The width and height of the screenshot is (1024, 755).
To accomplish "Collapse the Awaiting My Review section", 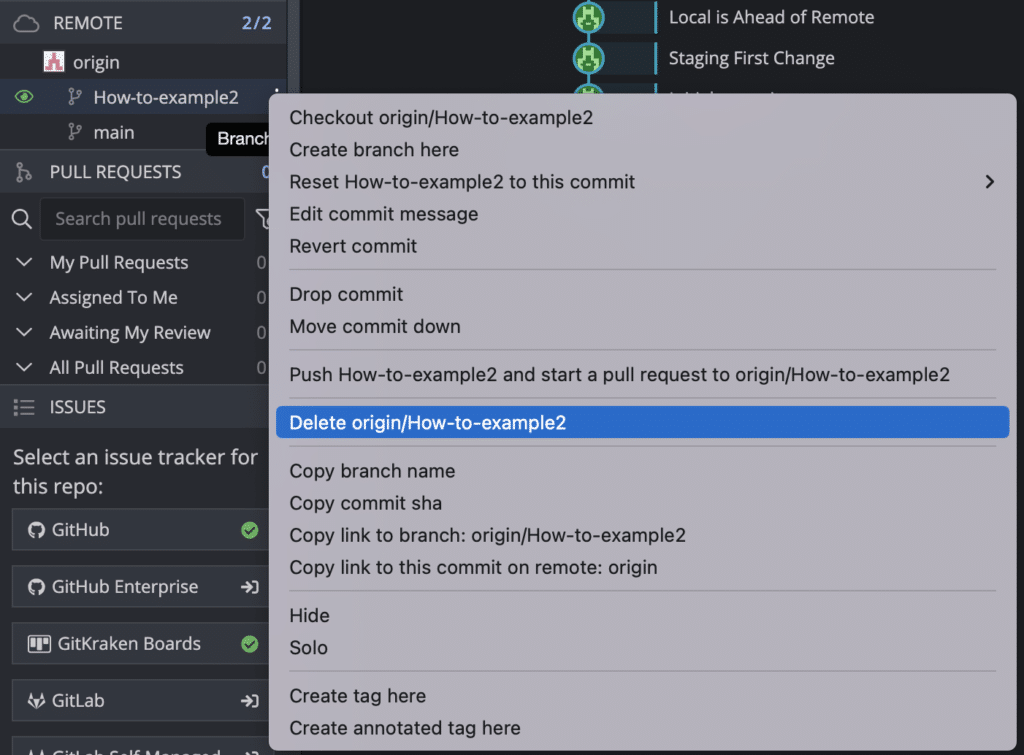I will (x=23, y=332).
